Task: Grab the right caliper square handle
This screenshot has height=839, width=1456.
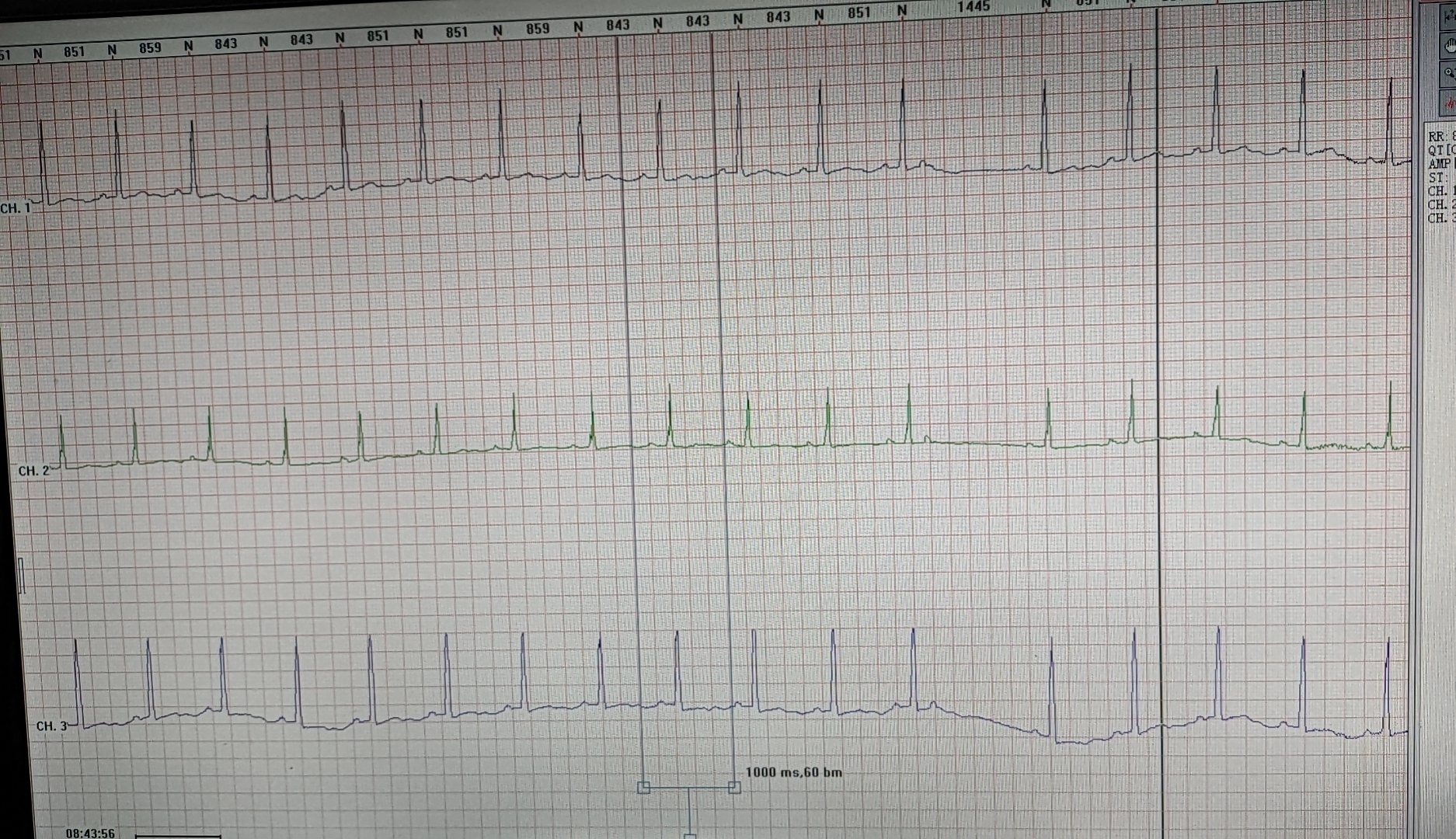Action: point(734,788)
